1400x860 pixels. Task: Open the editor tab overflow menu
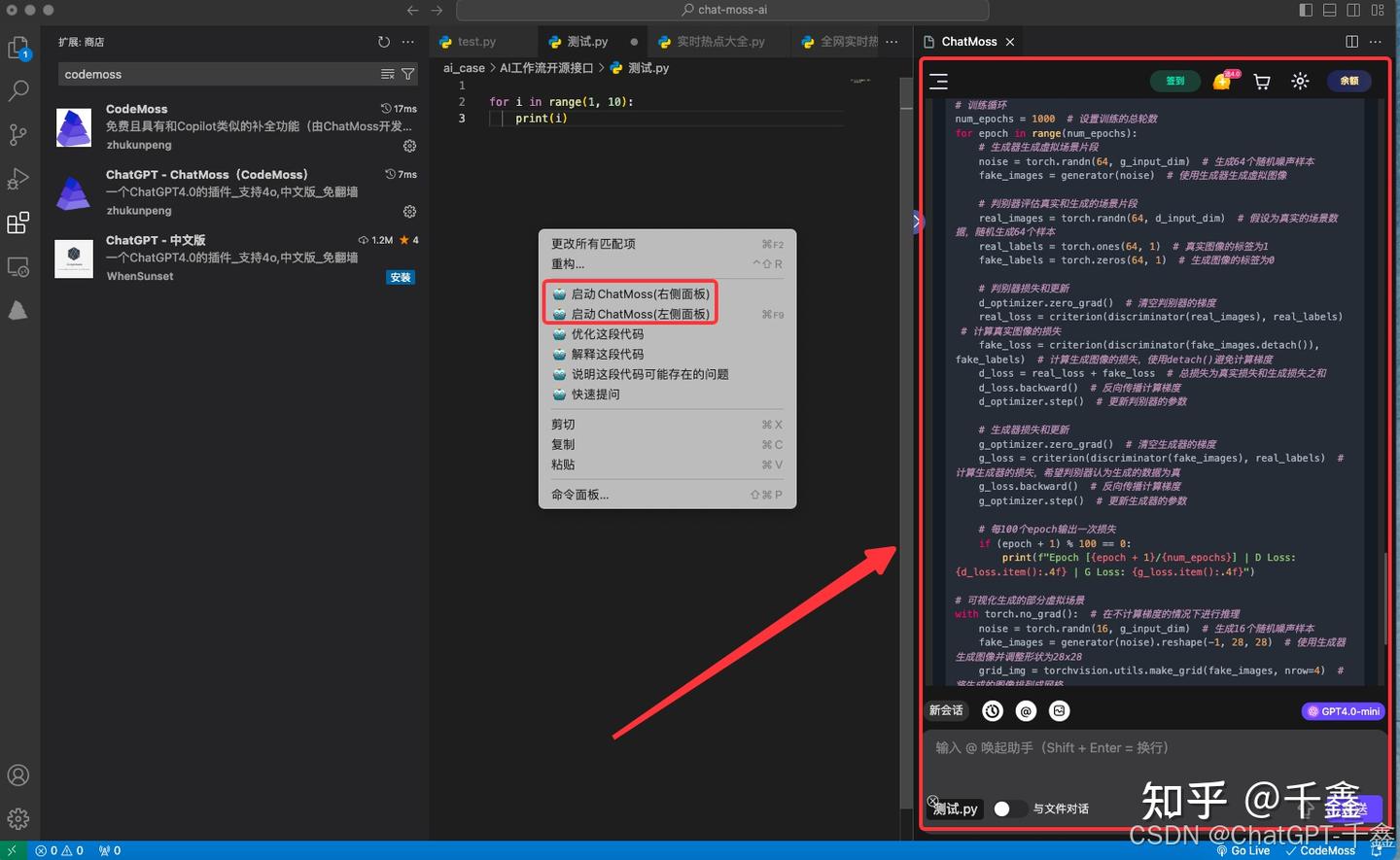[891, 41]
